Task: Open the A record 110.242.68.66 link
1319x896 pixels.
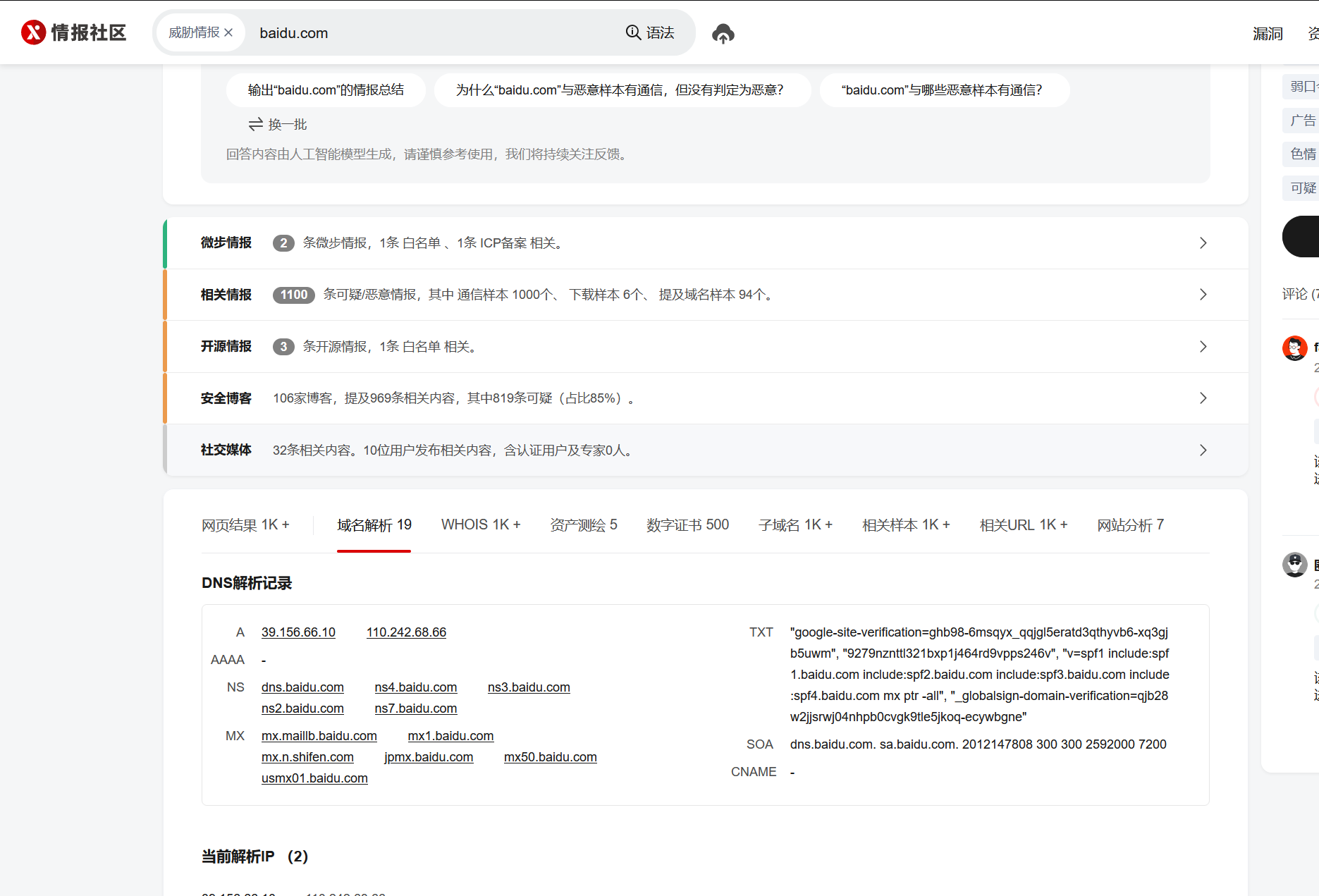Action: 406,632
